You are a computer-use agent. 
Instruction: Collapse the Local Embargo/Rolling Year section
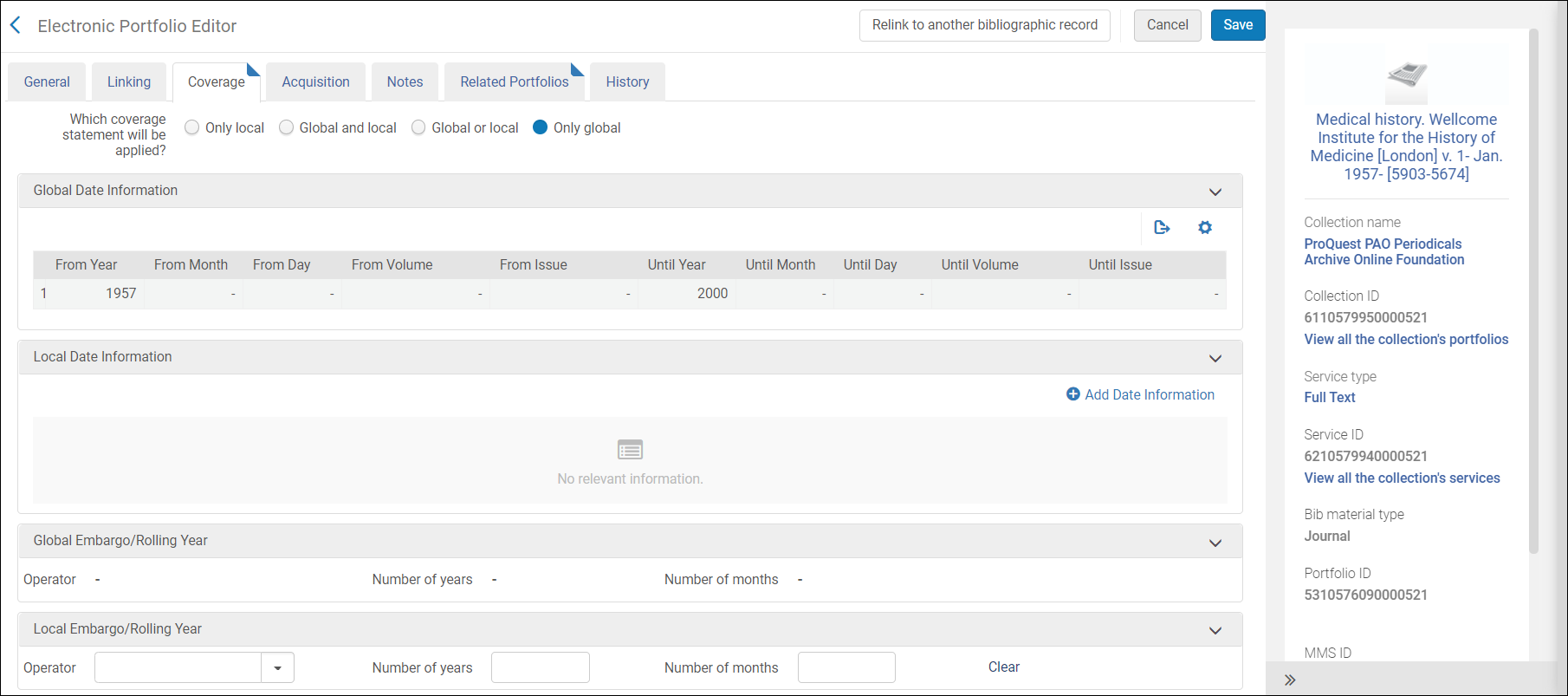point(1215,630)
